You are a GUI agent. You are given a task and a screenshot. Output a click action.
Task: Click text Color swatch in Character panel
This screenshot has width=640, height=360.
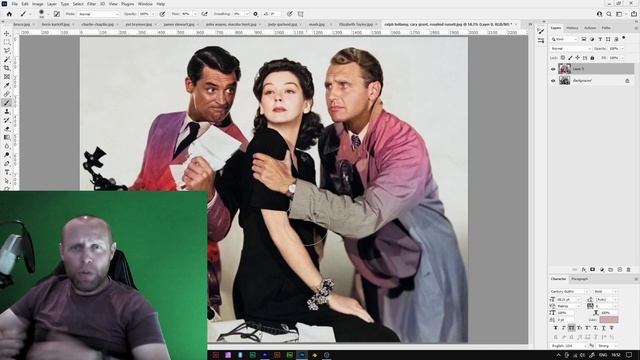pyautogui.click(x=609, y=320)
